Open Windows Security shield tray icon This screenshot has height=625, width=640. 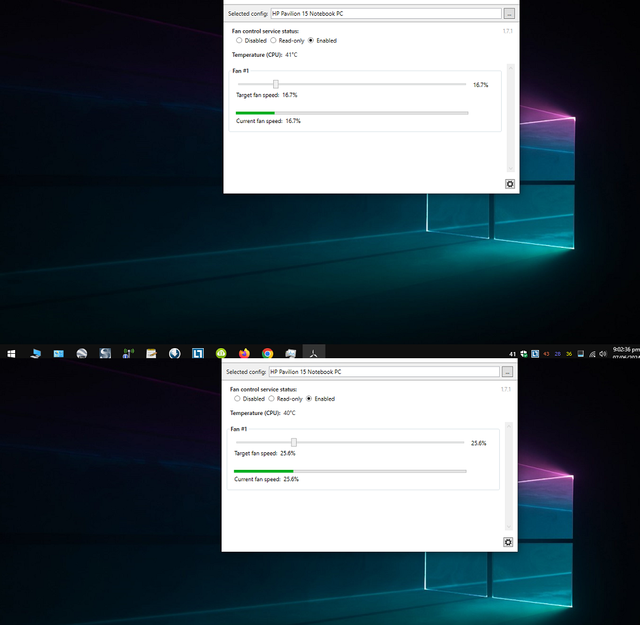click(x=523, y=354)
